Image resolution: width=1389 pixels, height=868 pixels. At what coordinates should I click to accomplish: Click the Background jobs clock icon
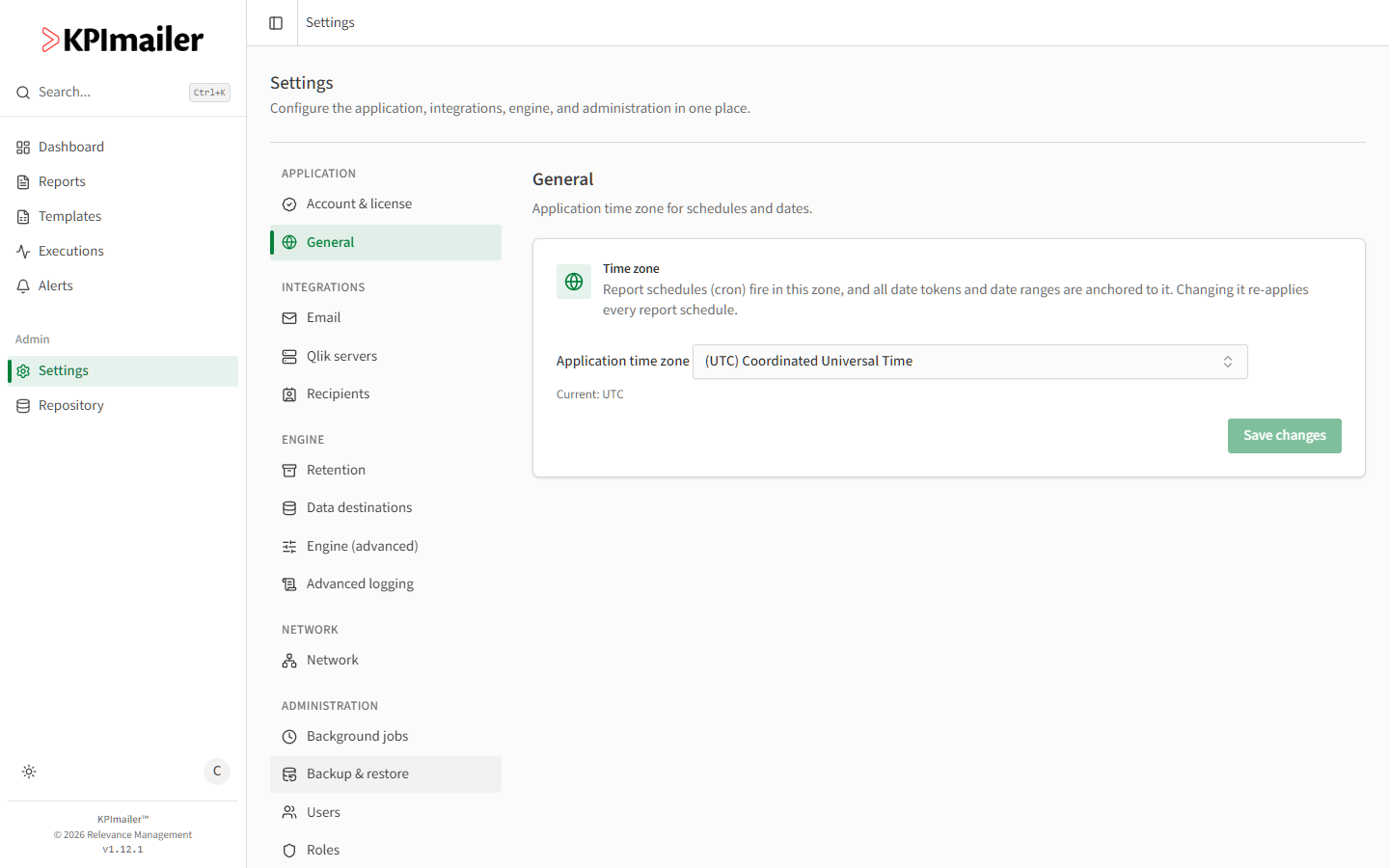289,737
